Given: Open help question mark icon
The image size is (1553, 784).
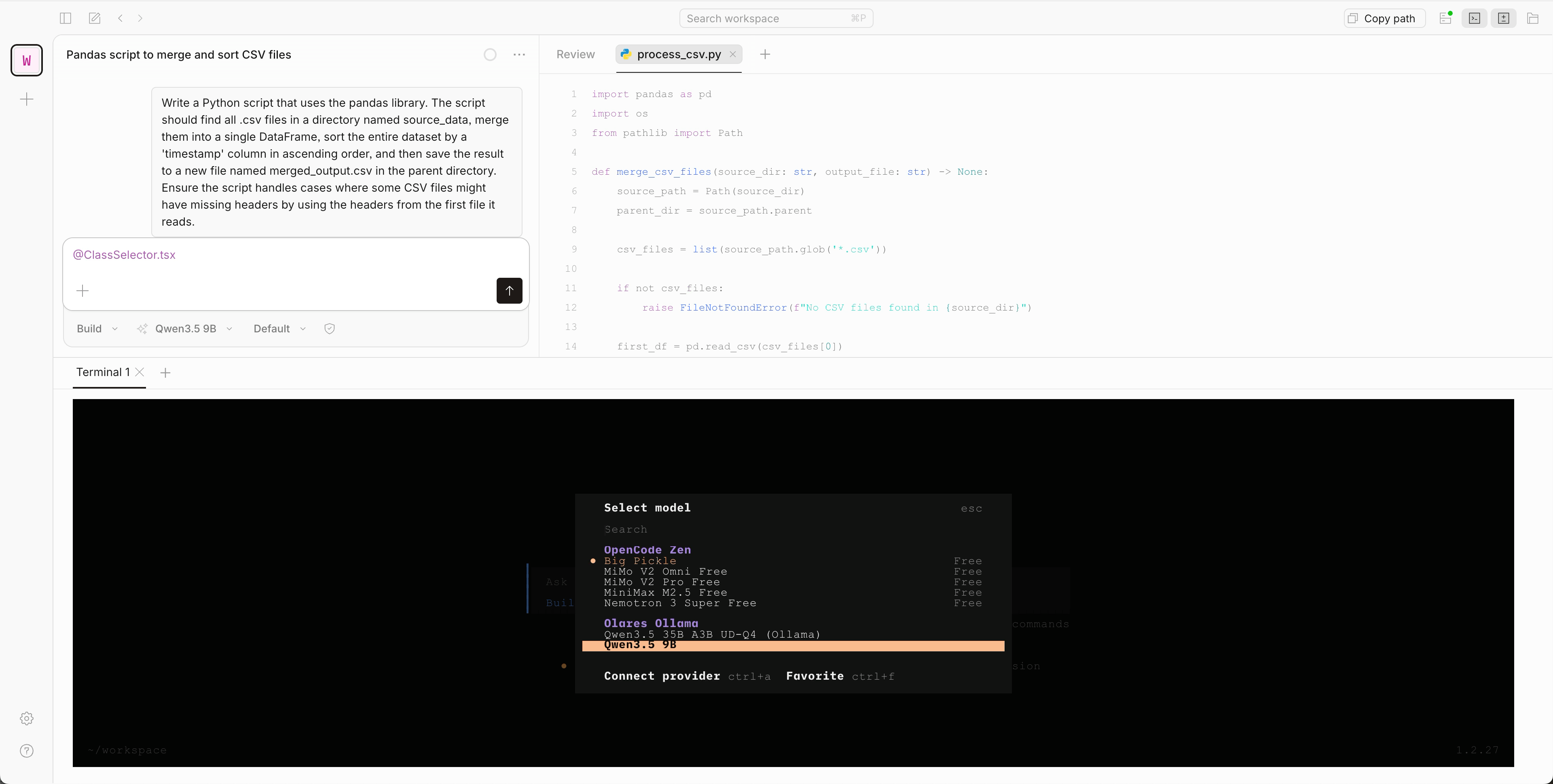Looking at the screenshot, I should click(x=27, y=751).
